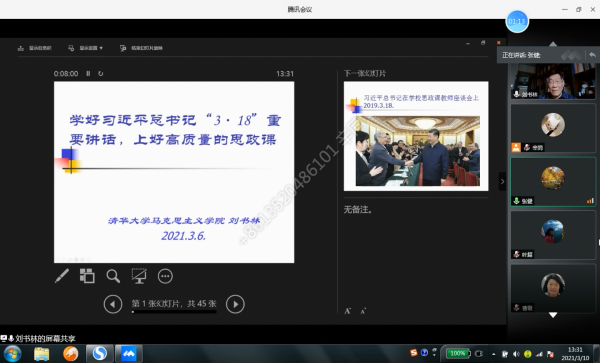Click end slide show option
Viewport: 600px width, 363px height.
tap(141, 48)
